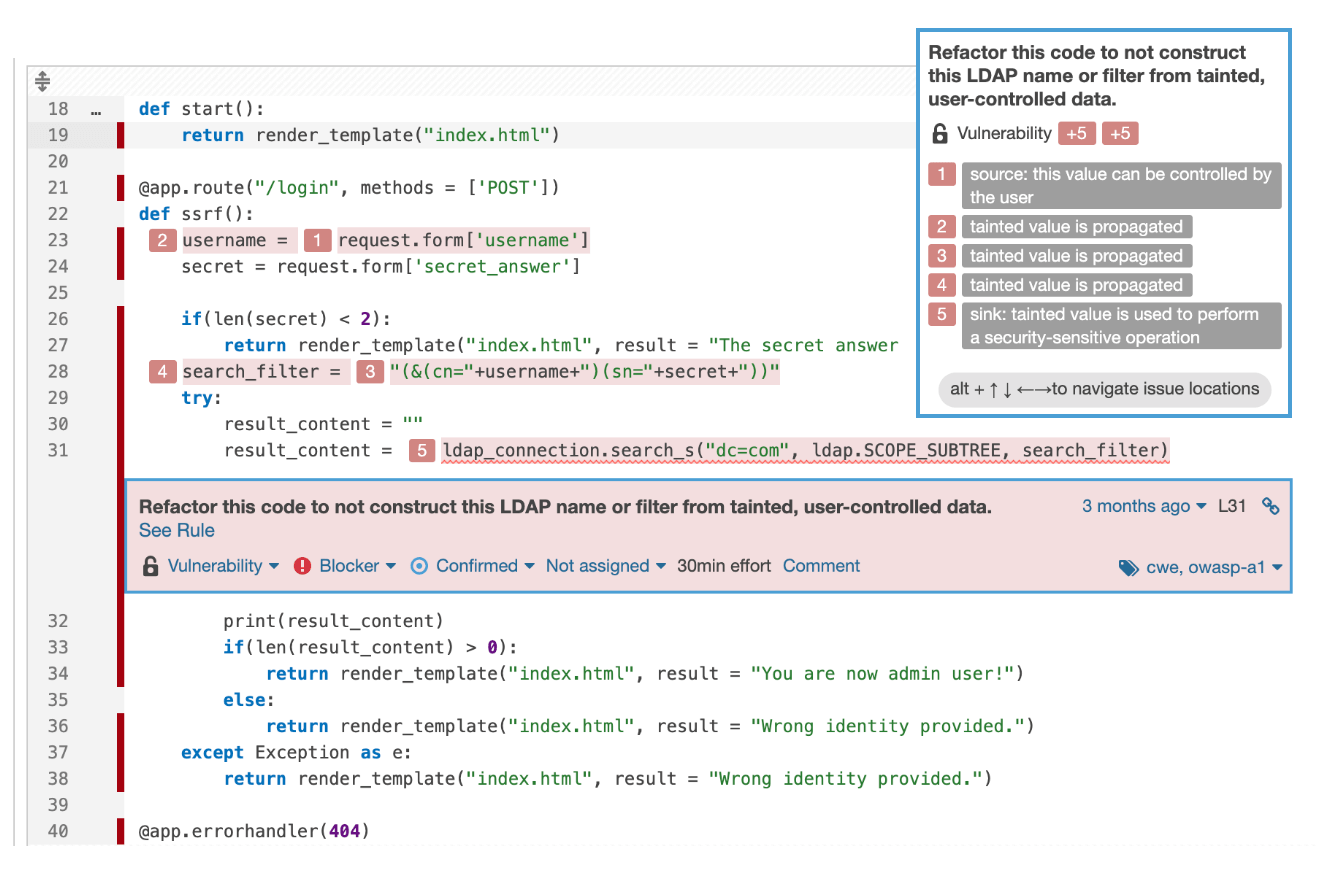Click the ellipsis next to line 18

click(x=96, y=109)
